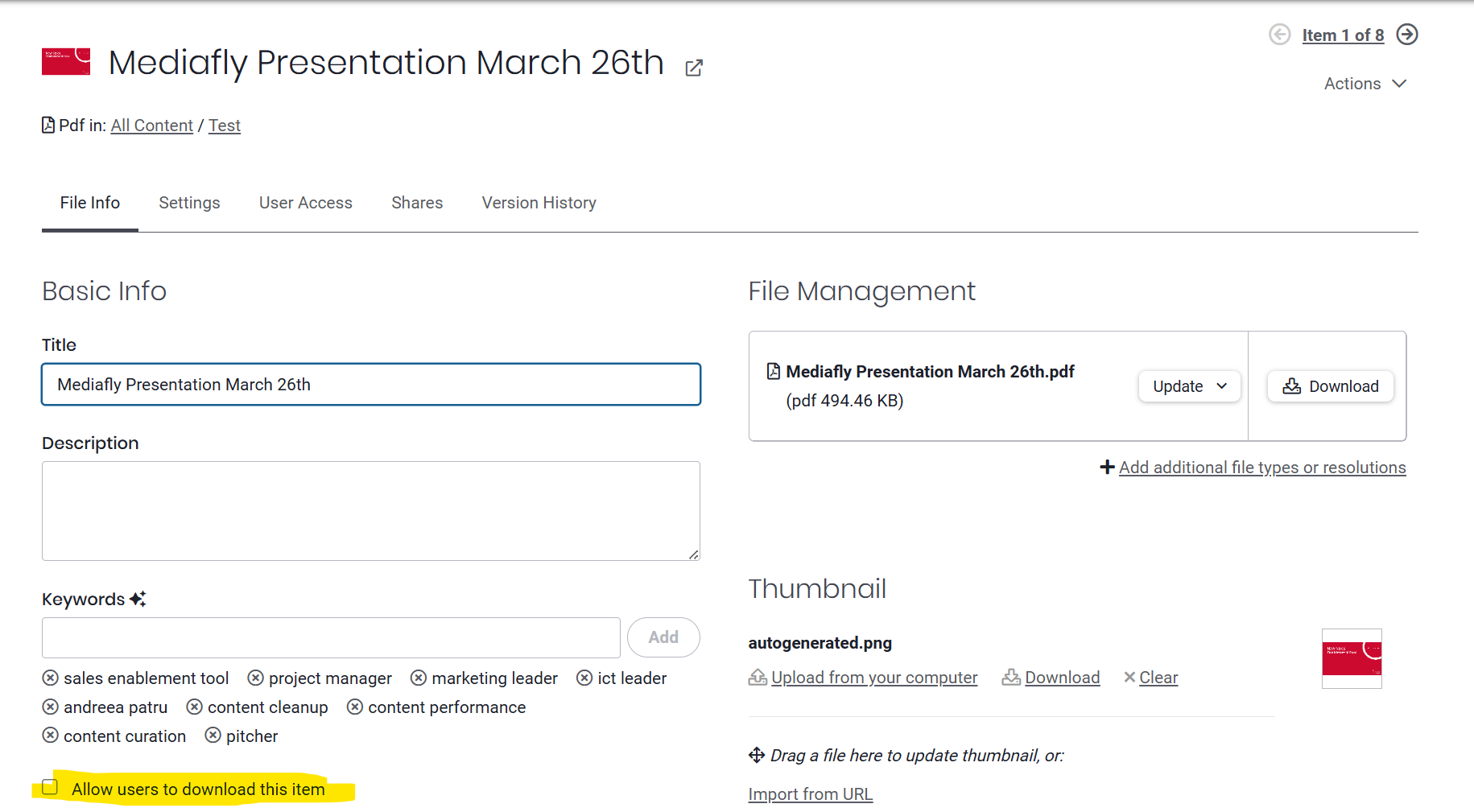Click '(pdf 494.46 KB)' file size text
Image resolution: width=1474 pixels, height=812 pixels.
click(844, 401)
